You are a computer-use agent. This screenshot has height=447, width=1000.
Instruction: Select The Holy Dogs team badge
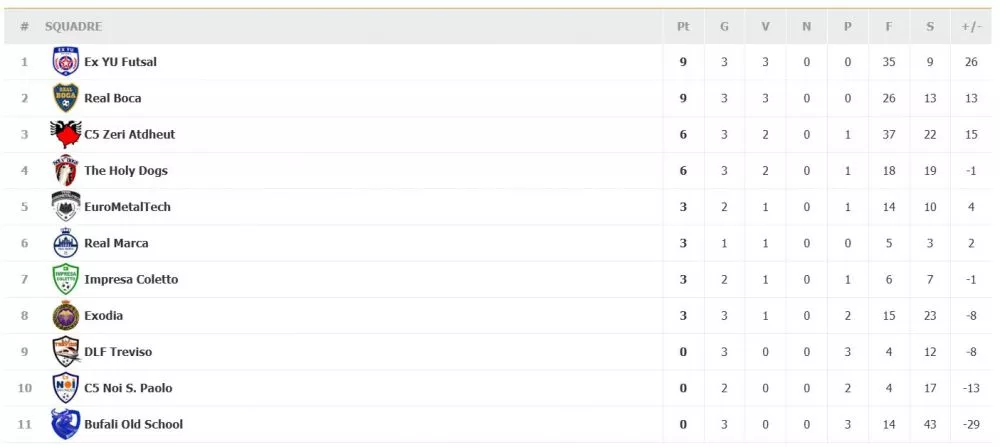[x=66, y=170]
